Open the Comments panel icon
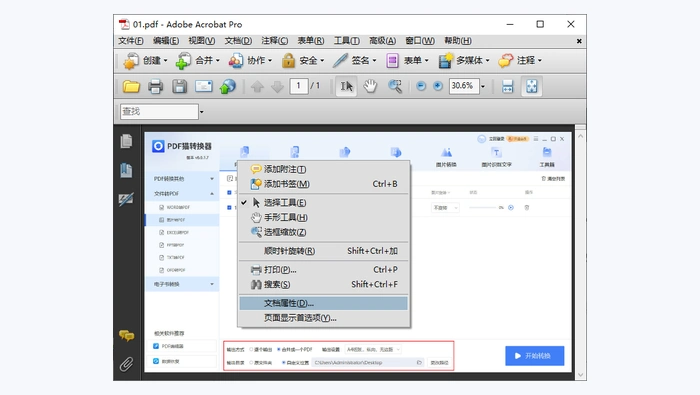The width and height of the screenshot is (700, 395). [126, 335]
